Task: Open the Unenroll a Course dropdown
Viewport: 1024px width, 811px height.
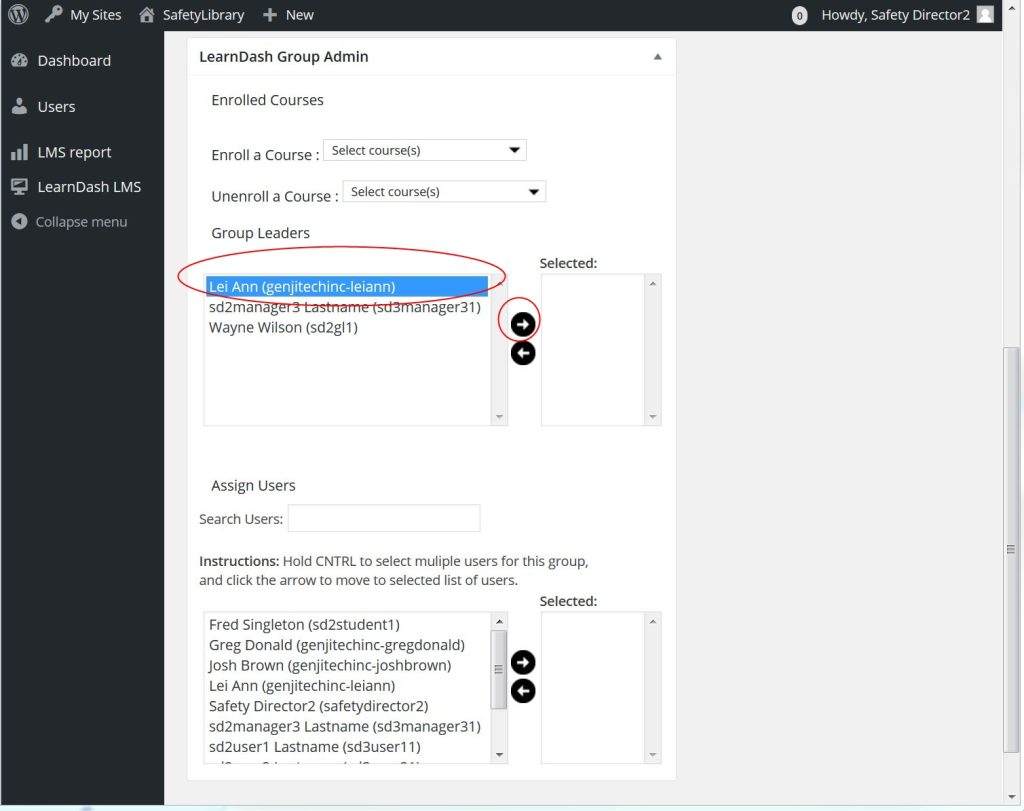Action: (444, 192)
